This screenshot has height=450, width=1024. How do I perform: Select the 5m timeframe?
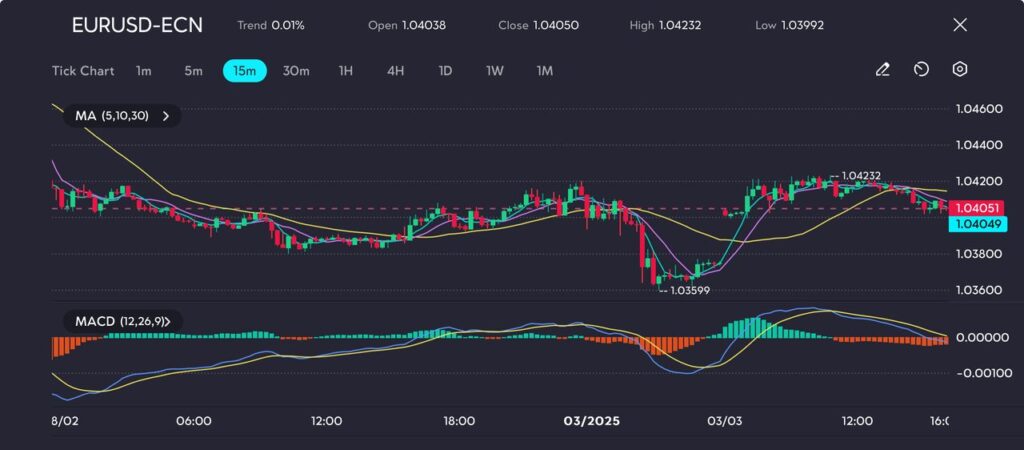point(193,71)
